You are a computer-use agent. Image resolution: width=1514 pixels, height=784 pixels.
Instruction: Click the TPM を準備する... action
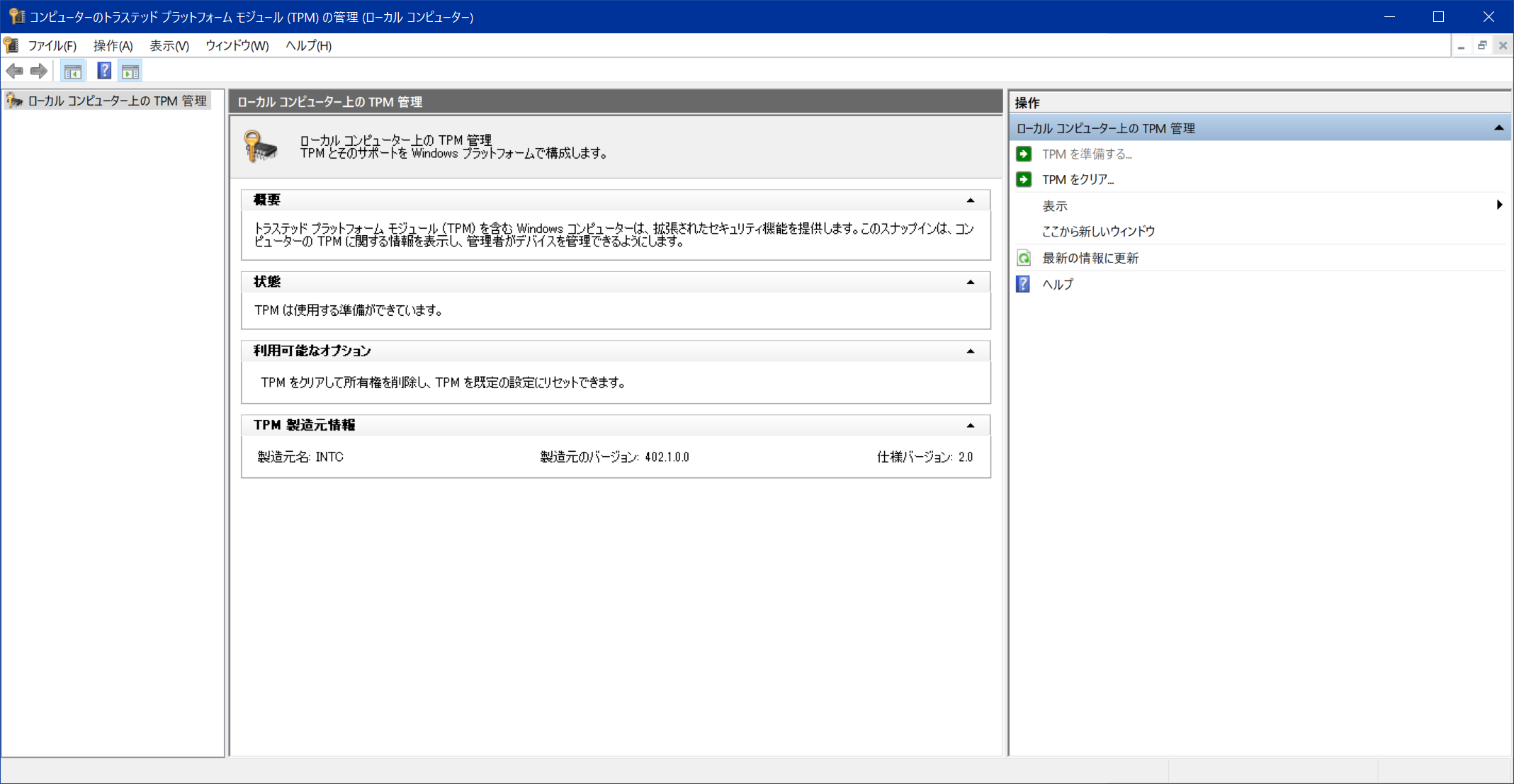click(1087, 154)
